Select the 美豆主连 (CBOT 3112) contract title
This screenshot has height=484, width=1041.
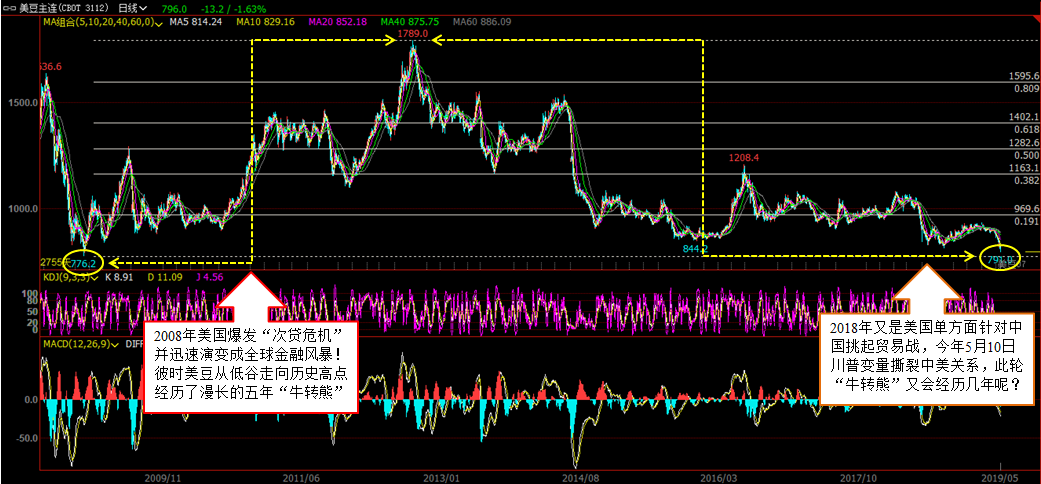pos(61,7)
